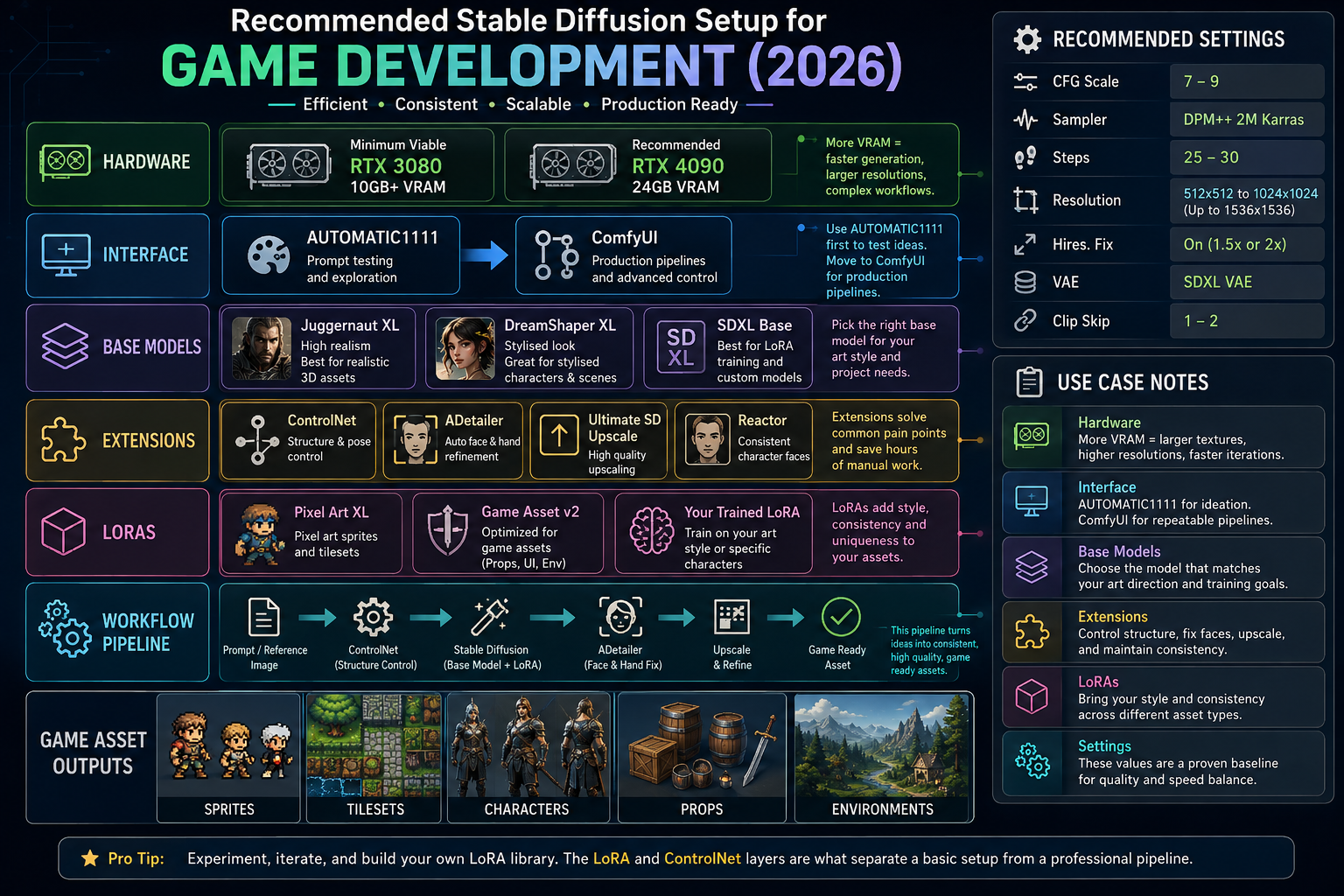Click the blue arrow between AUTOMATIC1111 and ComfyUI
Image resolution: width=1344 pixels, height=896 pixels.
click(485, 255)
